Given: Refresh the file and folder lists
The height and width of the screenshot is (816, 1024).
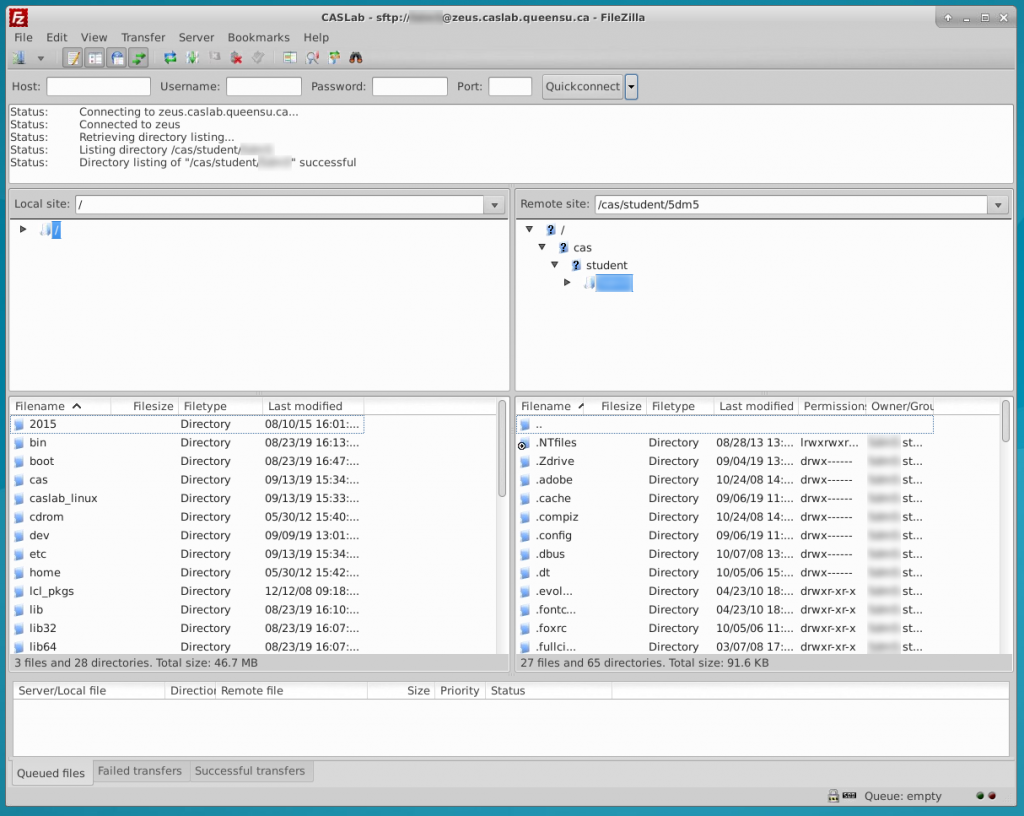Looking at the screenshot, I should (170, 58).
